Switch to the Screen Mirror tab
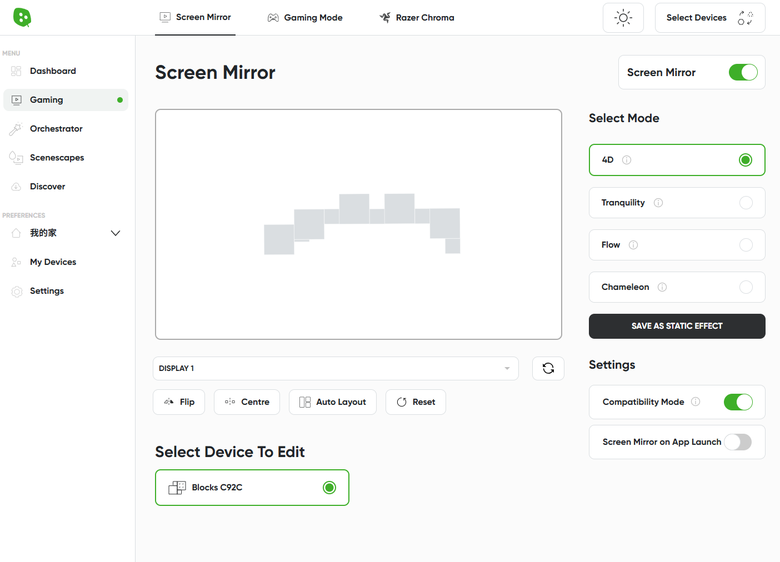Screen dimensions: 780x562 (x=195, y=17)
